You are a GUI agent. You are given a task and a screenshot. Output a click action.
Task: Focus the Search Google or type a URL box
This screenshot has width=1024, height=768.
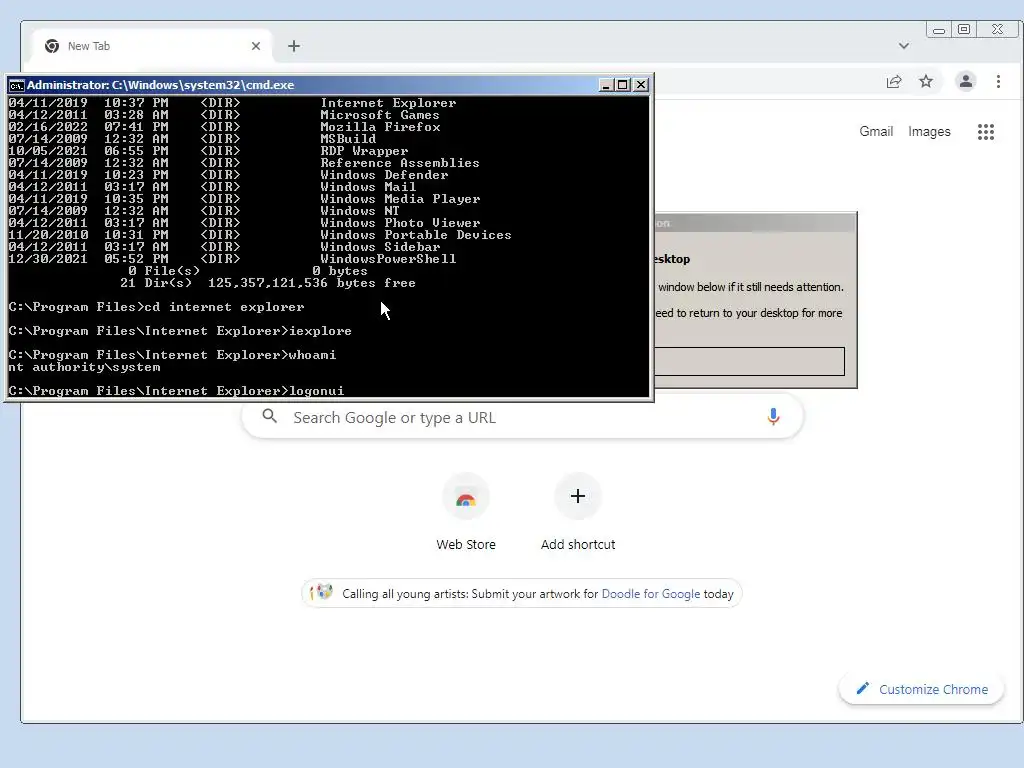pyautogui.click(x=522, y=417)
